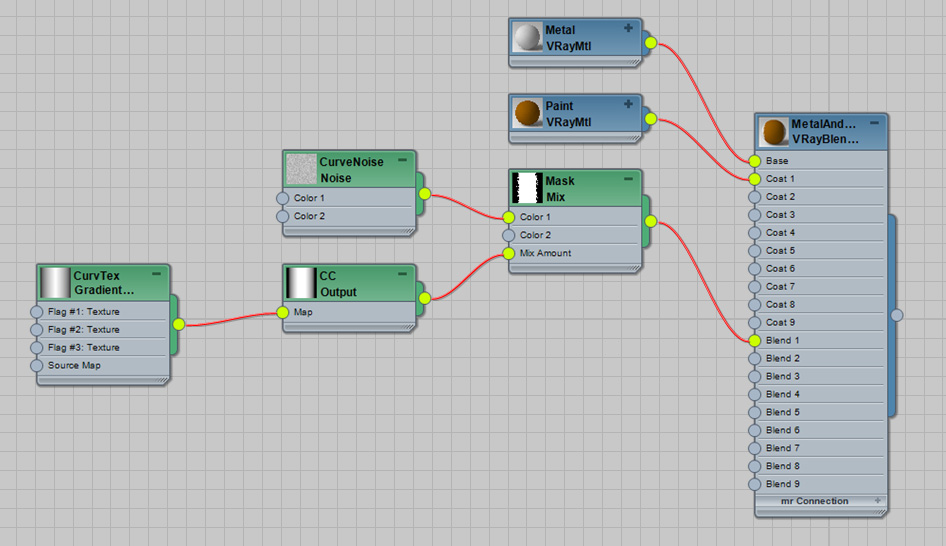
Task: Click the Base input socket
Action: [755, 161]
